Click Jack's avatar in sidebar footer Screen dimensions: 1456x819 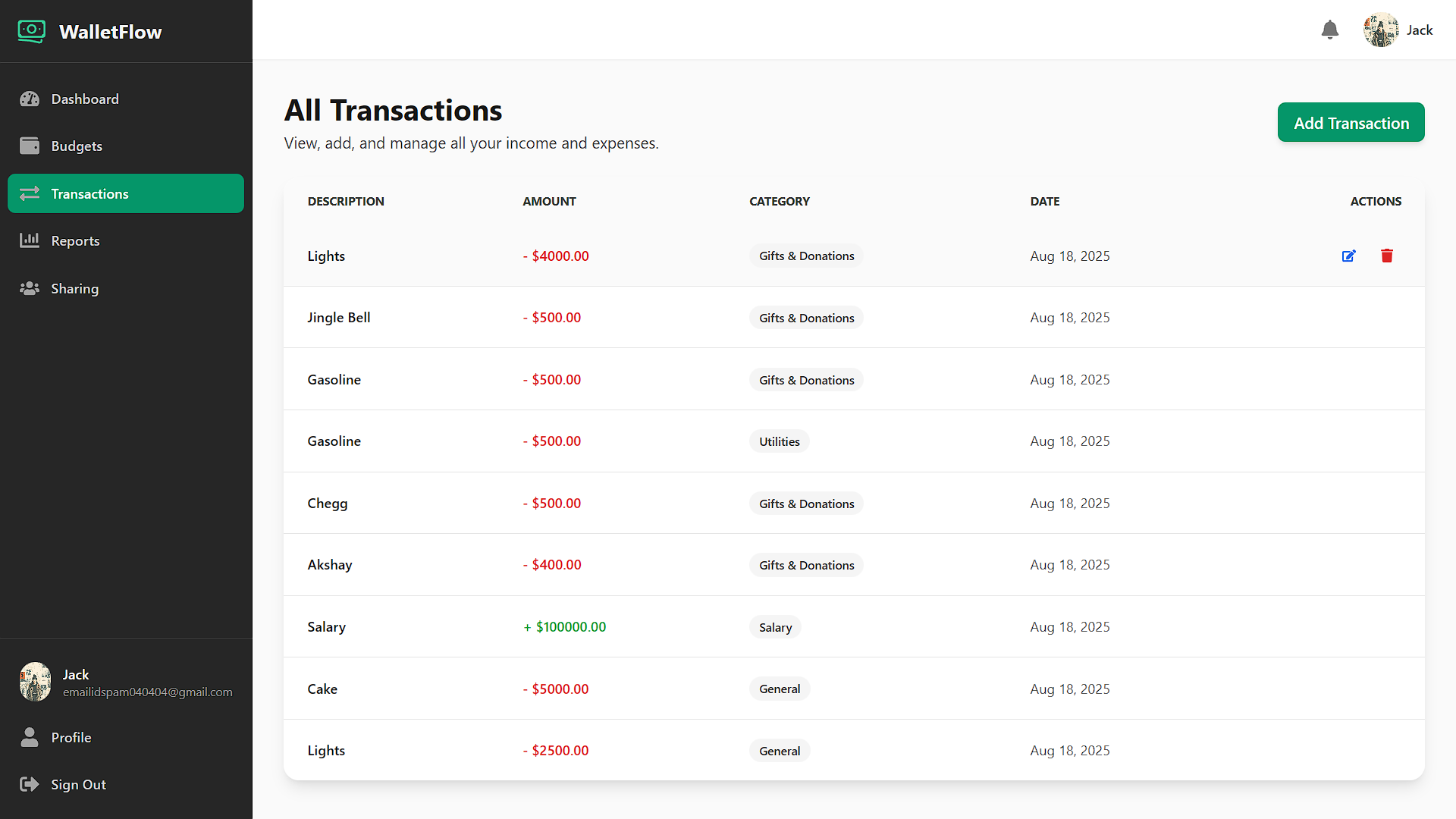click(36, 682)
